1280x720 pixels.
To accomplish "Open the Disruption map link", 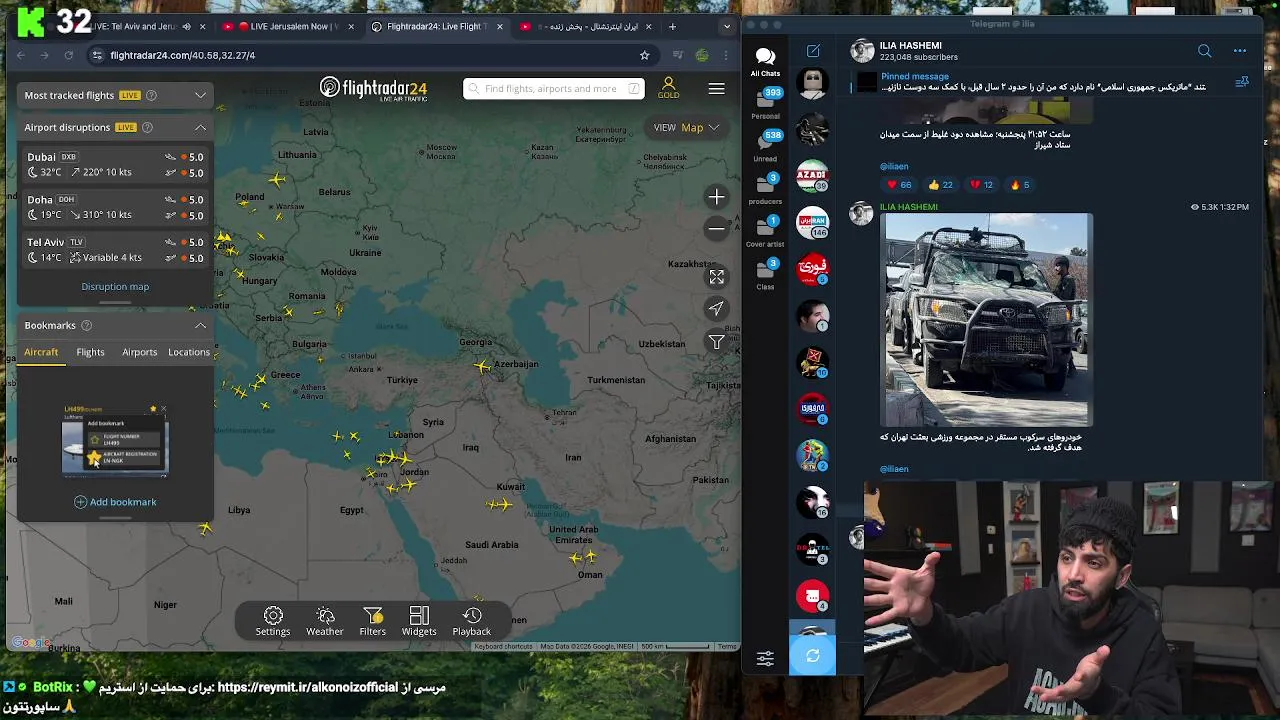I will pyautogui.click(x=115, y=286).
